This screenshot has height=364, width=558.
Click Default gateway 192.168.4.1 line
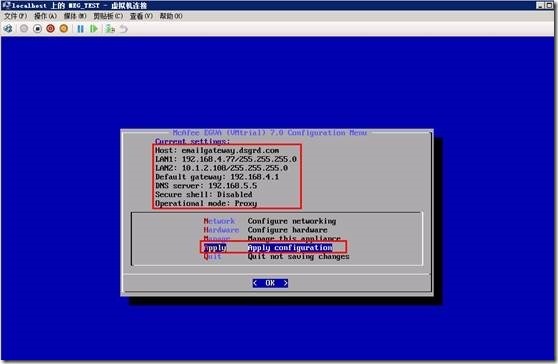coord(217,177)
